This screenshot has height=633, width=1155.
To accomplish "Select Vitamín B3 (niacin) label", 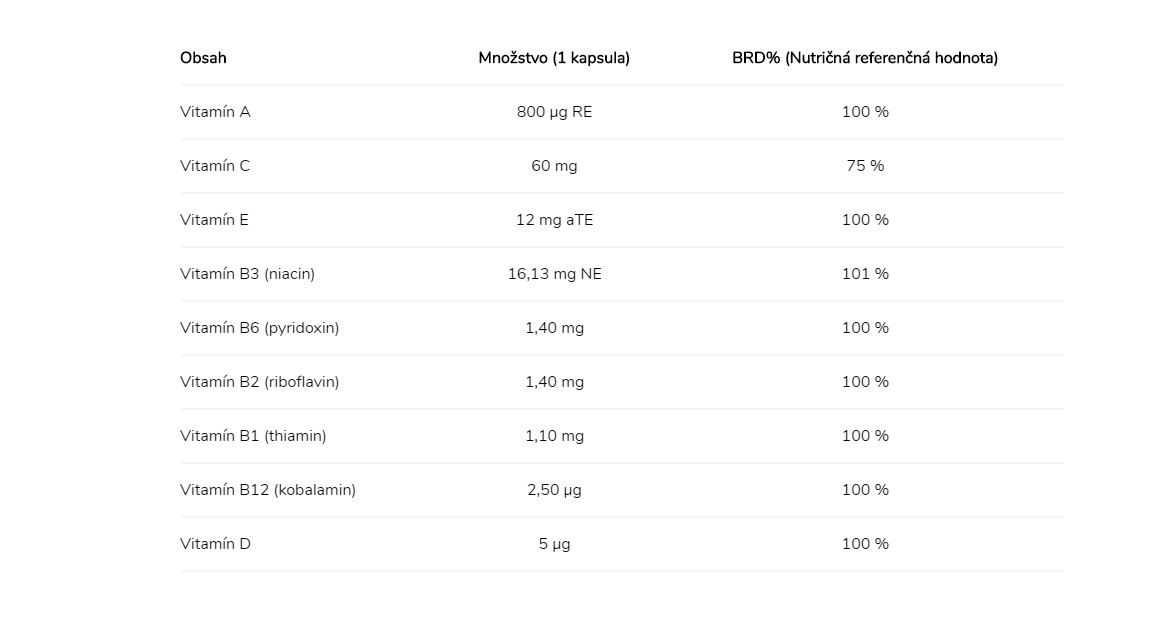I will coord(248,274).
